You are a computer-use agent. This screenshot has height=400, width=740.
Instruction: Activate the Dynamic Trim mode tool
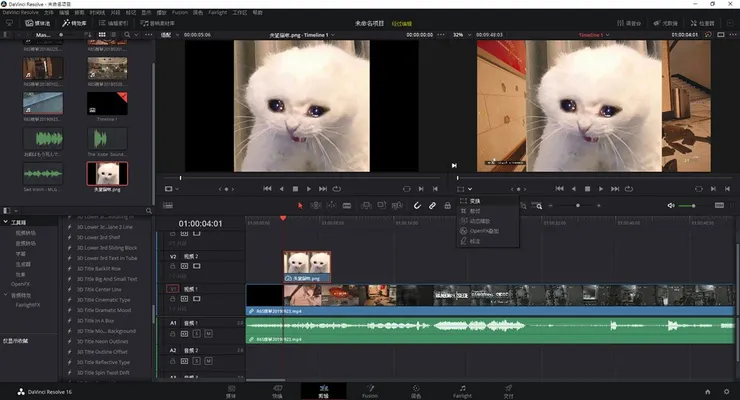331,206
